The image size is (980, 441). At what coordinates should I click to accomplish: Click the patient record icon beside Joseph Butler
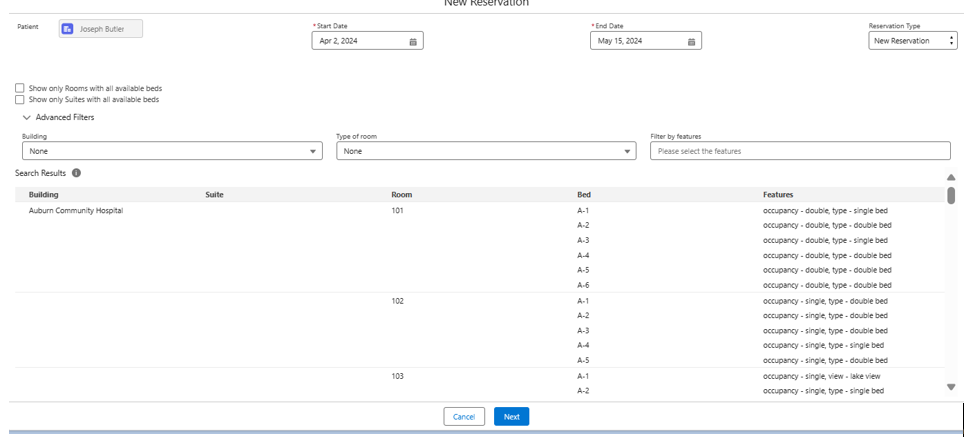pos(68,29)
